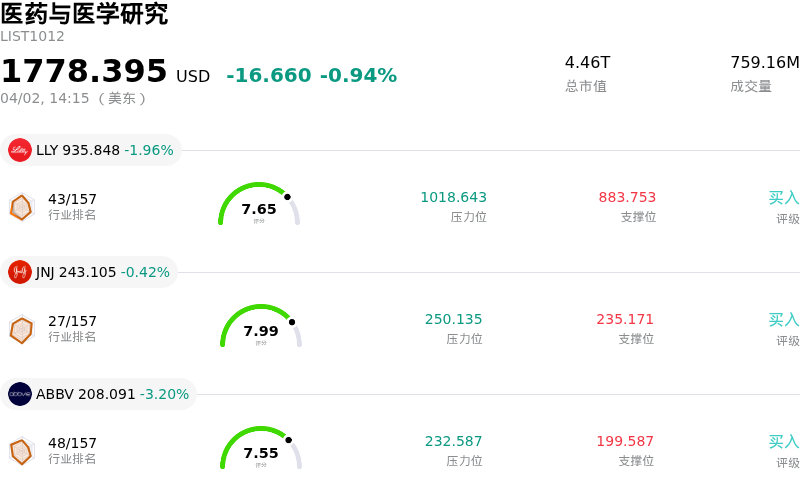Open ABBV industry rank hexagon icon

tap(21, 451)
